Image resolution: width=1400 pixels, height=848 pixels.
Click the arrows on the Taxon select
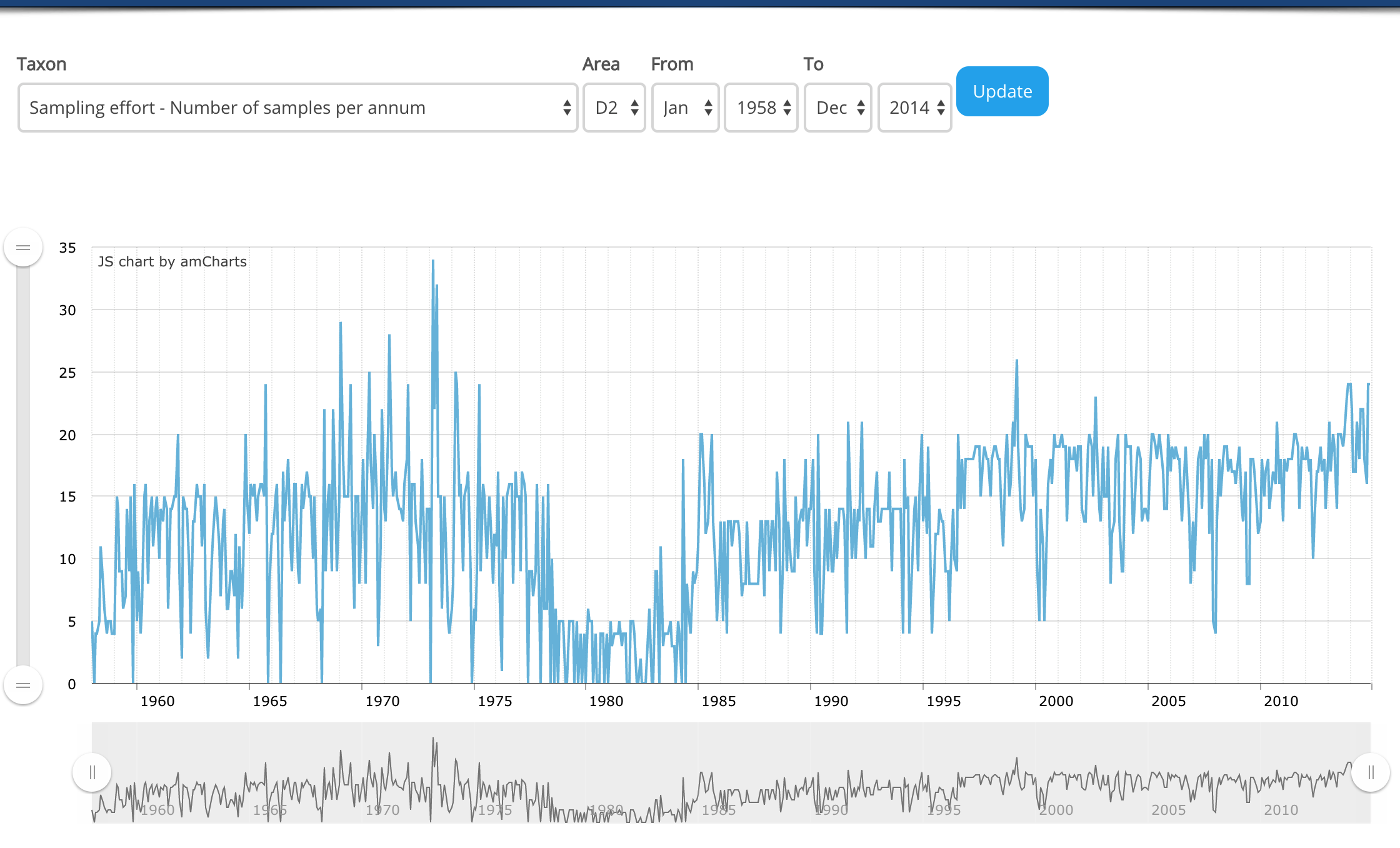coord(566,108)
